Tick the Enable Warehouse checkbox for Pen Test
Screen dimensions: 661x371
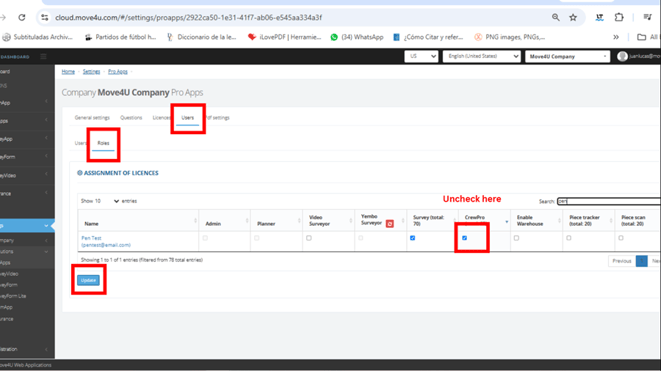tap(516, 238)
